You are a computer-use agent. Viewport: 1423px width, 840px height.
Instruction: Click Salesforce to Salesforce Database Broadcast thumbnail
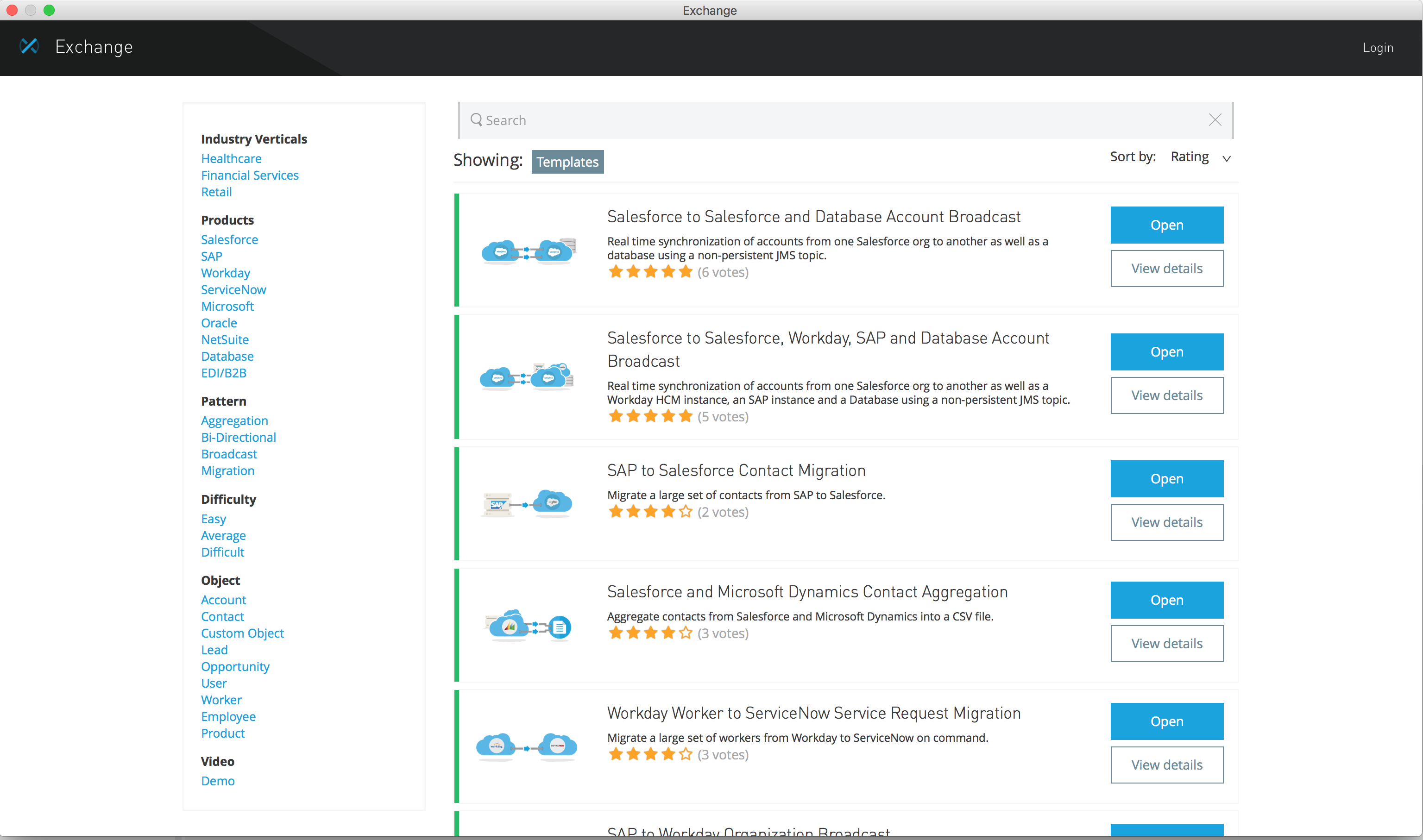tap(529, 251)
